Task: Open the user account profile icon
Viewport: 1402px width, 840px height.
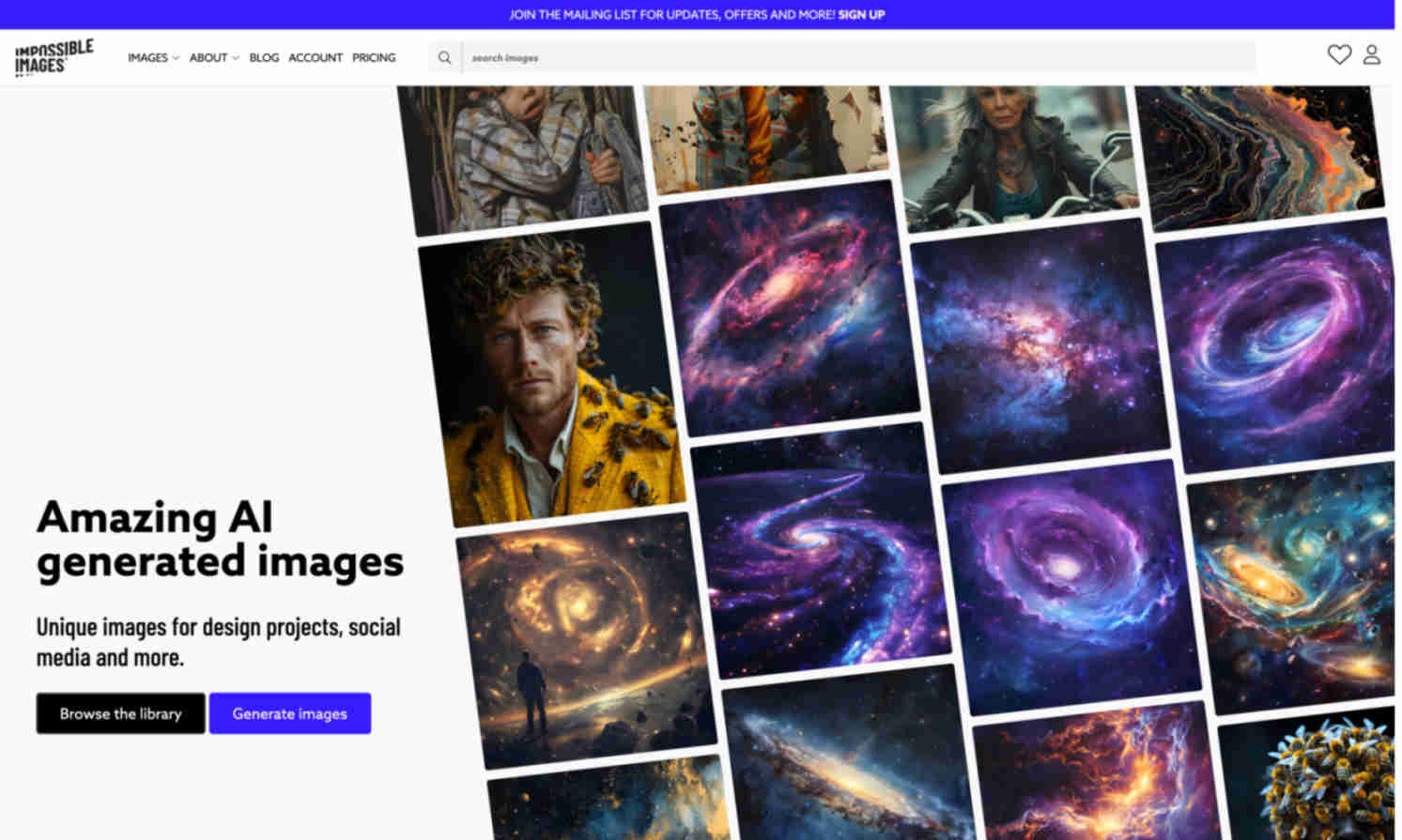Action: click(x=1372, y=54)
